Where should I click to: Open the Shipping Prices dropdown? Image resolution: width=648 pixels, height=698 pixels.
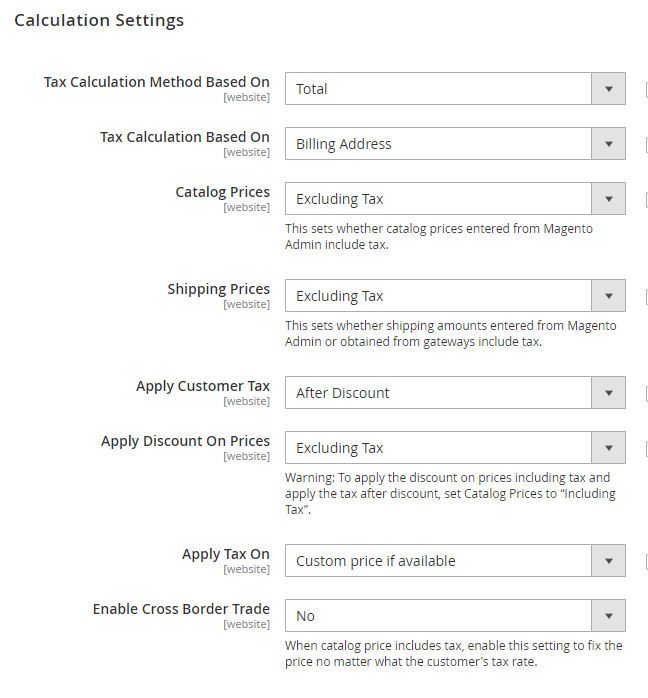455,296
